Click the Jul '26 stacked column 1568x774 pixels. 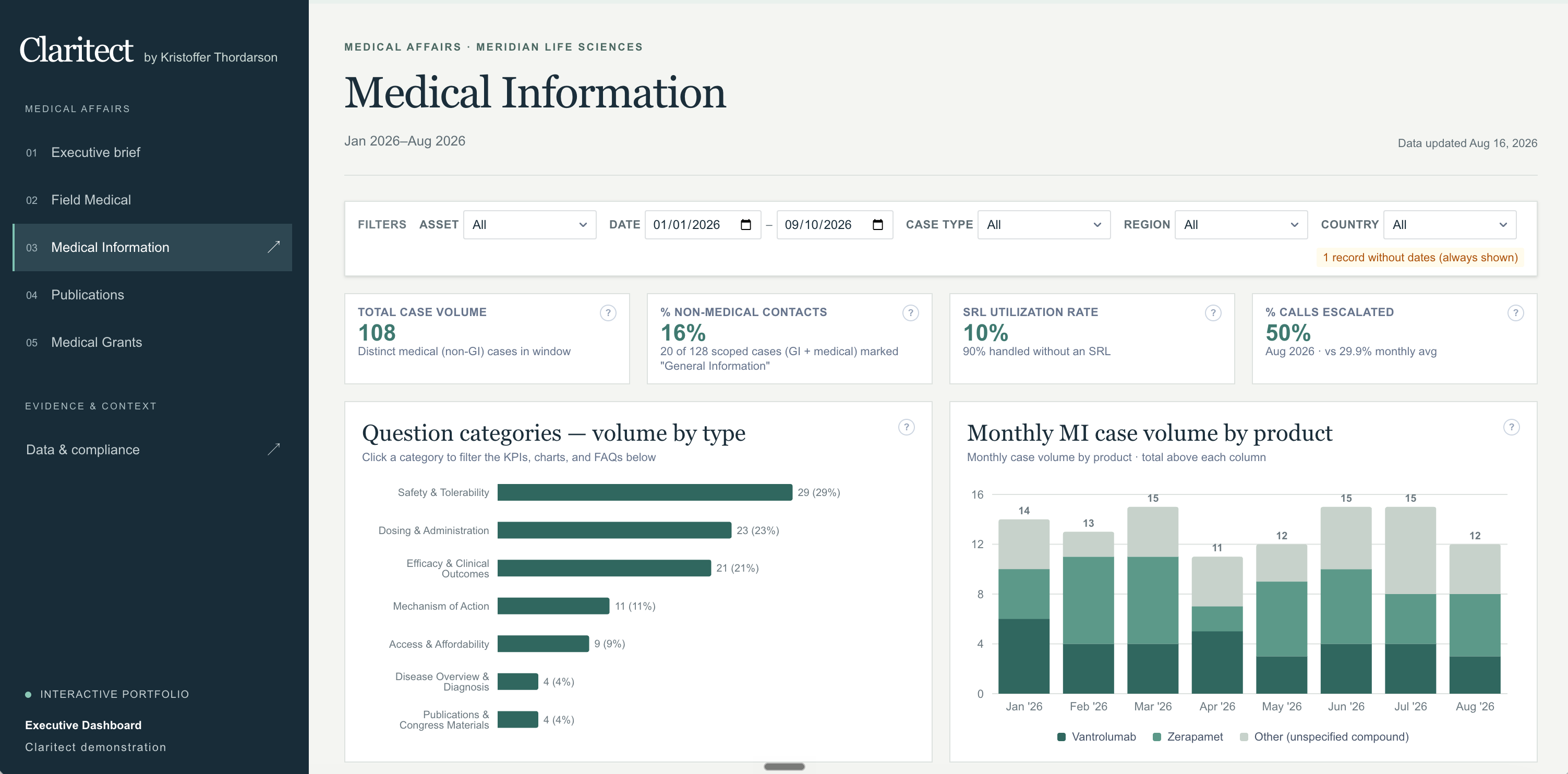[x=1410, y=600]
